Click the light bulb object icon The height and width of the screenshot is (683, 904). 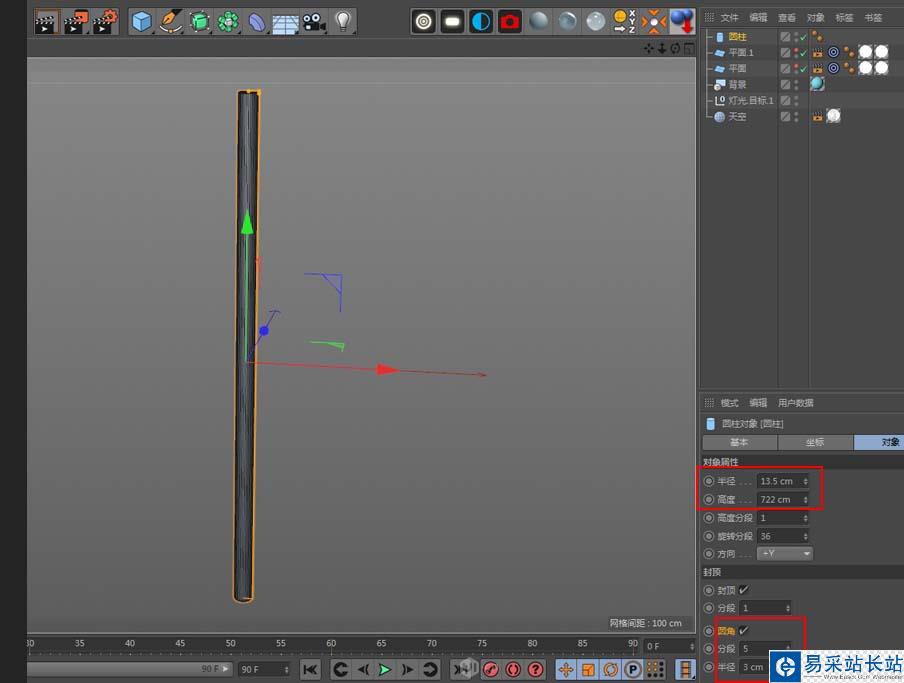click(x=343, y=21)
